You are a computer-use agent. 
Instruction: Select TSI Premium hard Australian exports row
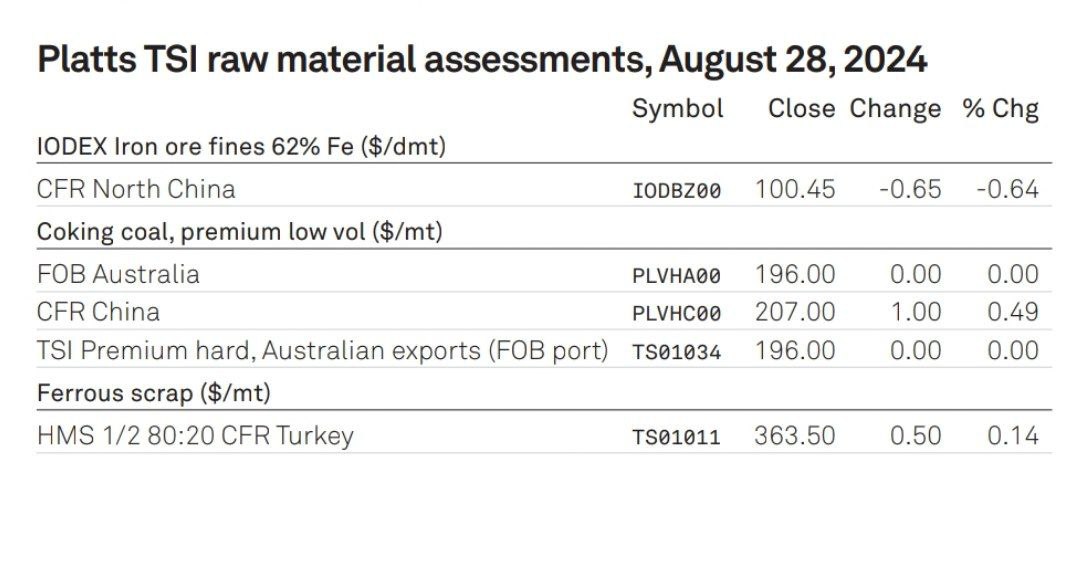[x=544, y=351]
